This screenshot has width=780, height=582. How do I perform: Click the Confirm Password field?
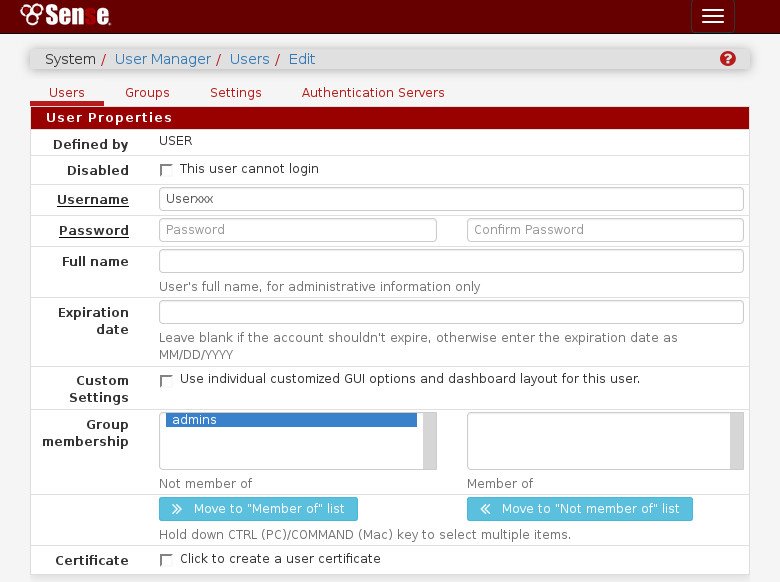pos(605,230)
